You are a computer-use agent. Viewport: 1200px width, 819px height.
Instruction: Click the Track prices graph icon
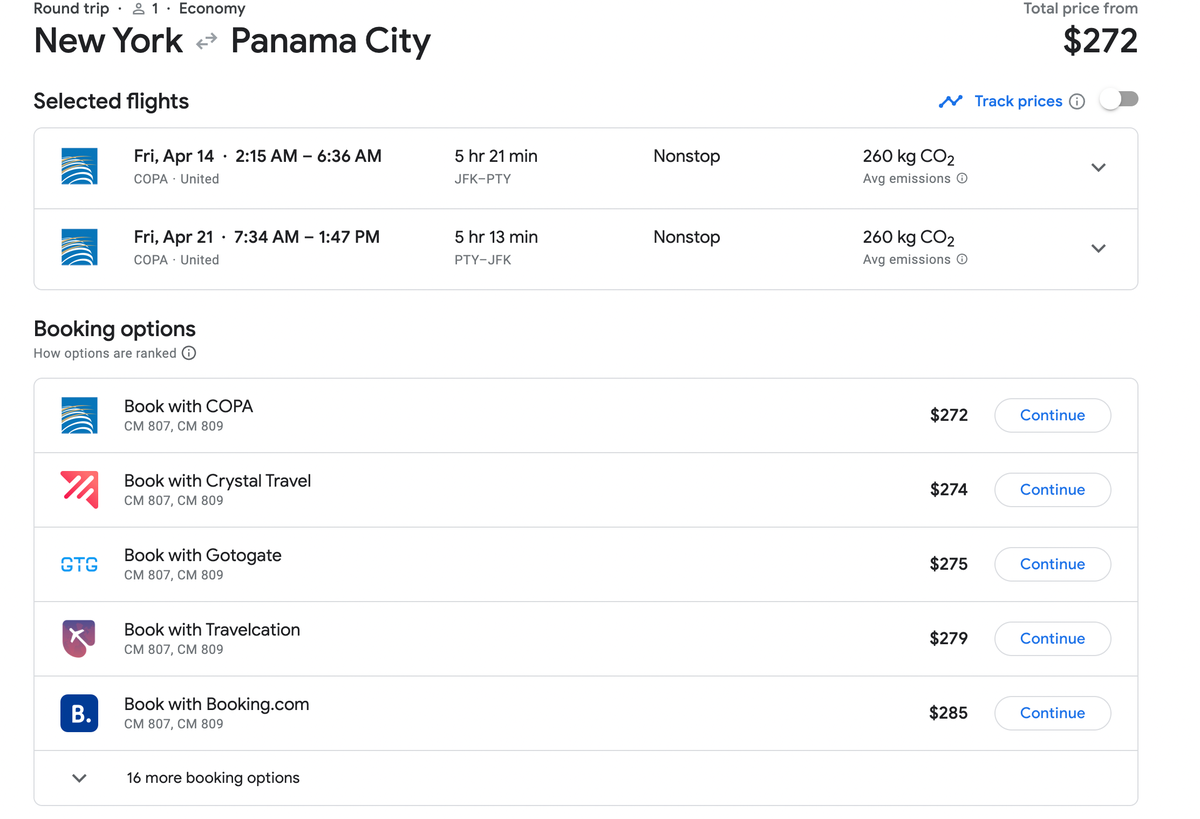point(950,101)
